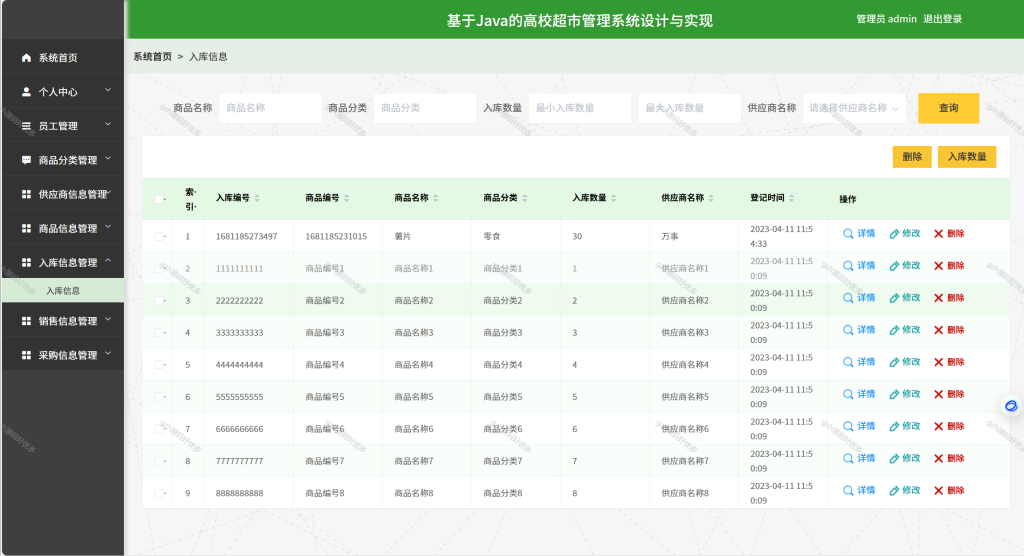Check the box for row 2 (1111111111)

[x=159, y=268]
